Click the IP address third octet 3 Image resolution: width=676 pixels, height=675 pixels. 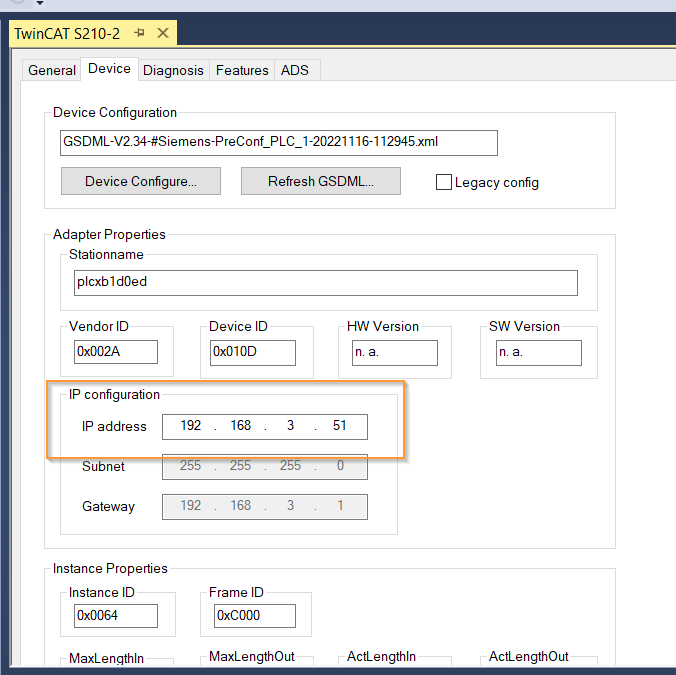(x=291, y=425)
